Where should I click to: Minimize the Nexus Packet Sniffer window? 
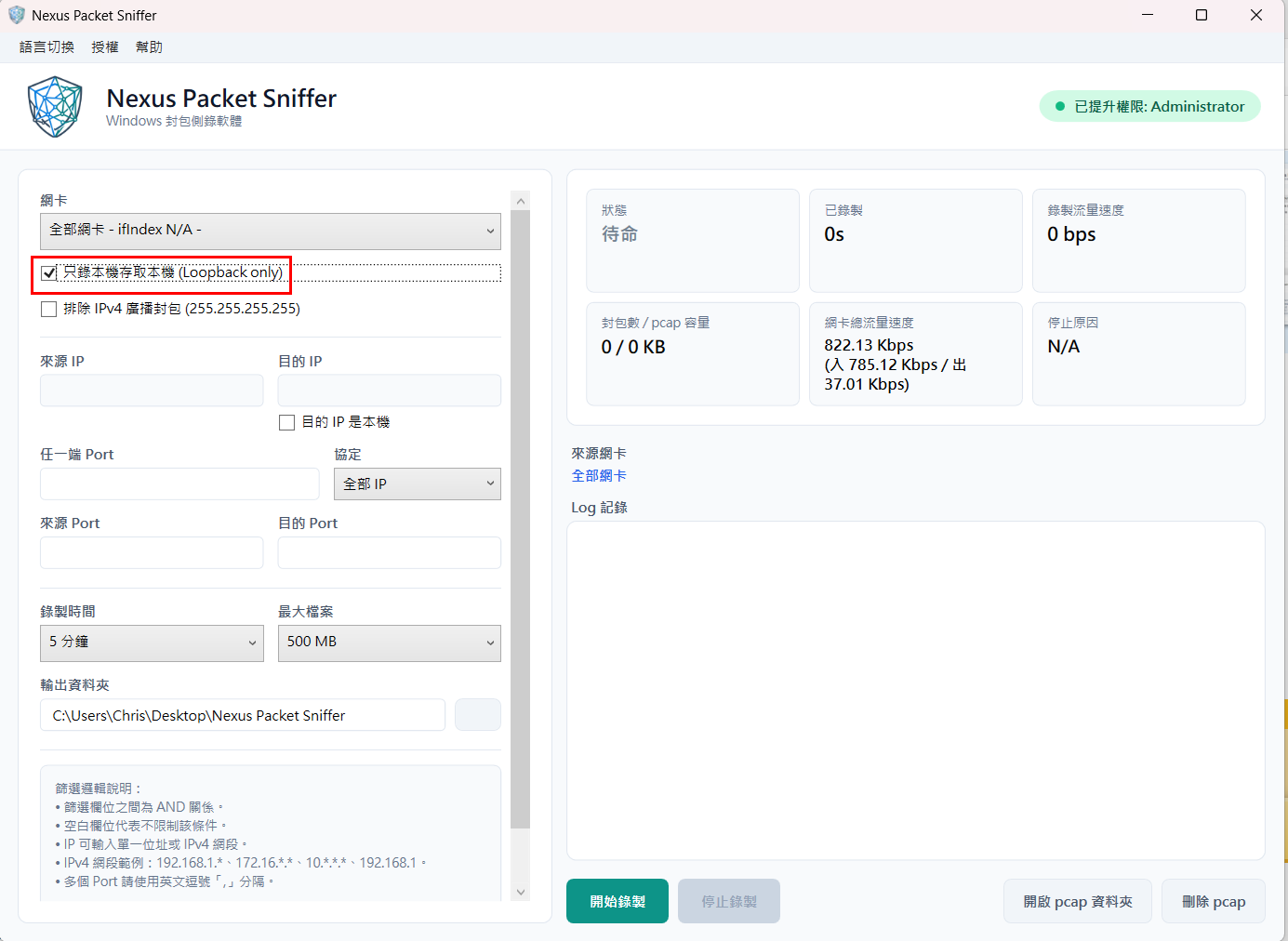click(1148, 15)
